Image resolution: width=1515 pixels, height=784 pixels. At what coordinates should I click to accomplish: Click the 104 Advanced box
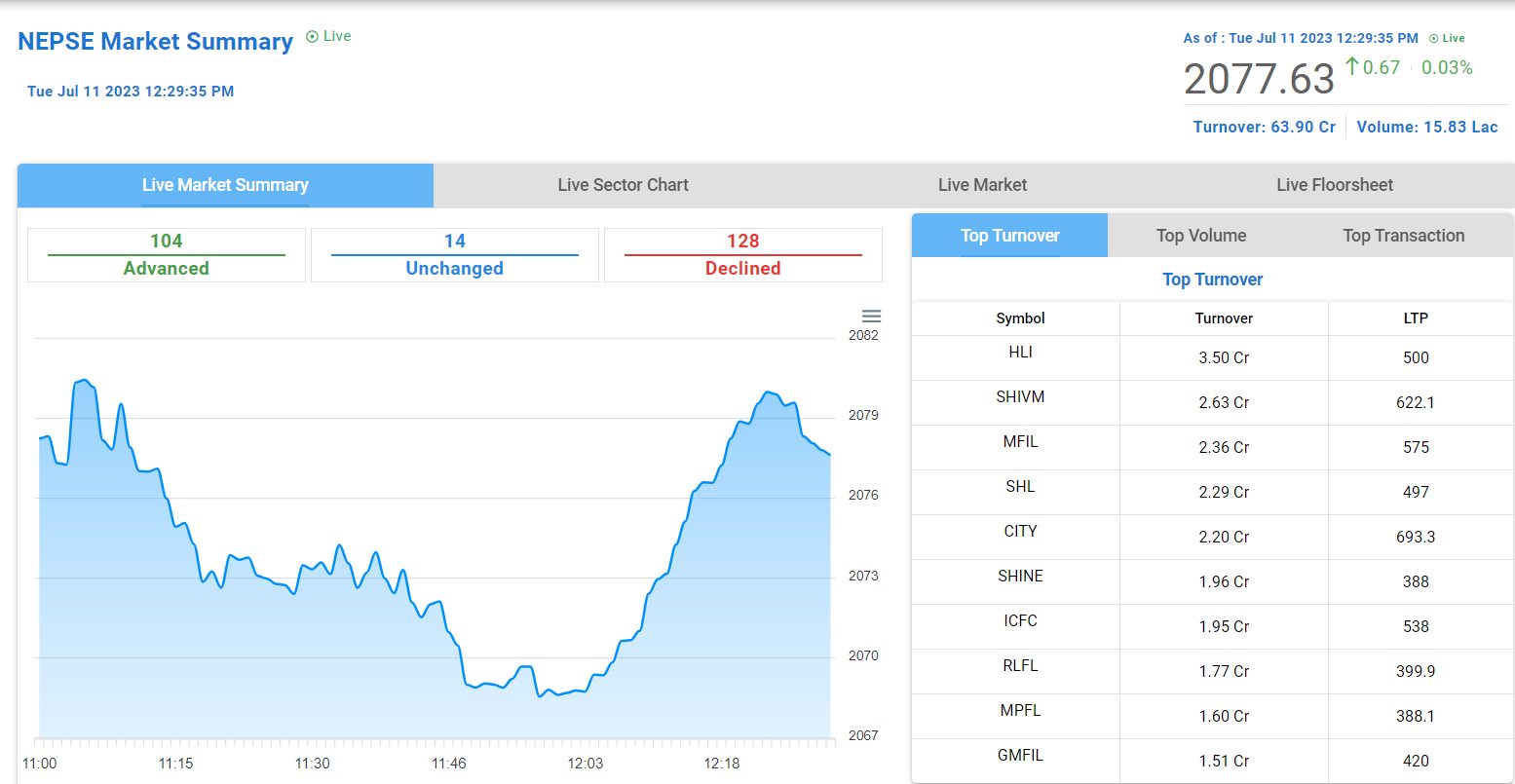pos(167,255)
